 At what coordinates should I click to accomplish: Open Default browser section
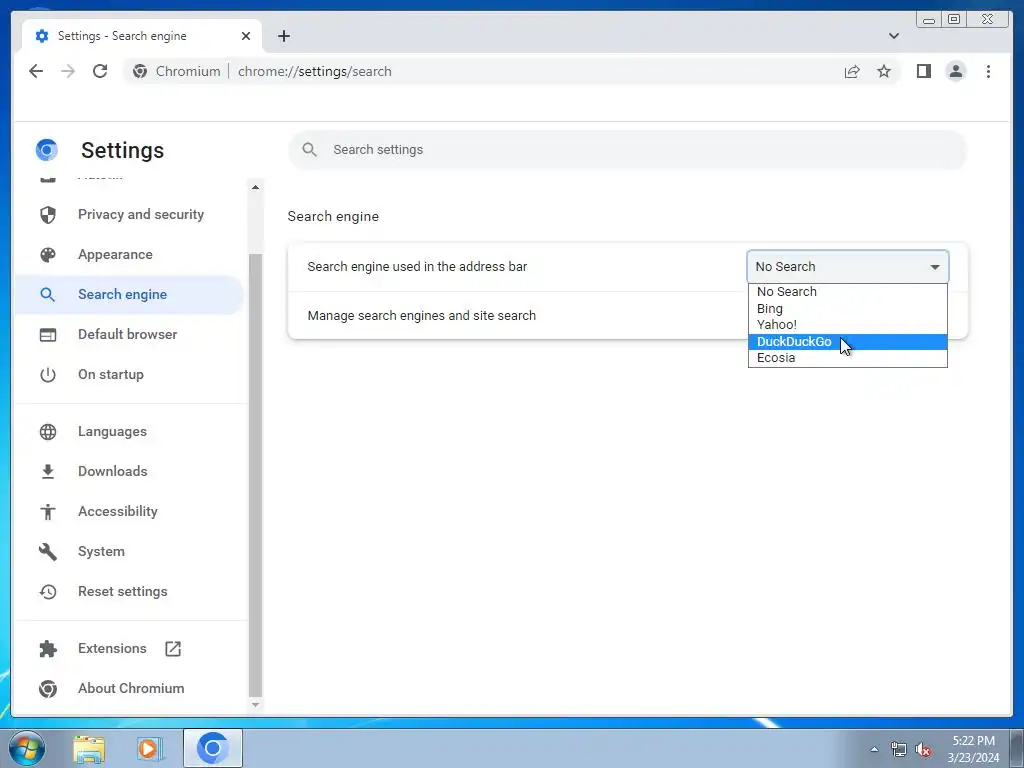coord(129,334)
